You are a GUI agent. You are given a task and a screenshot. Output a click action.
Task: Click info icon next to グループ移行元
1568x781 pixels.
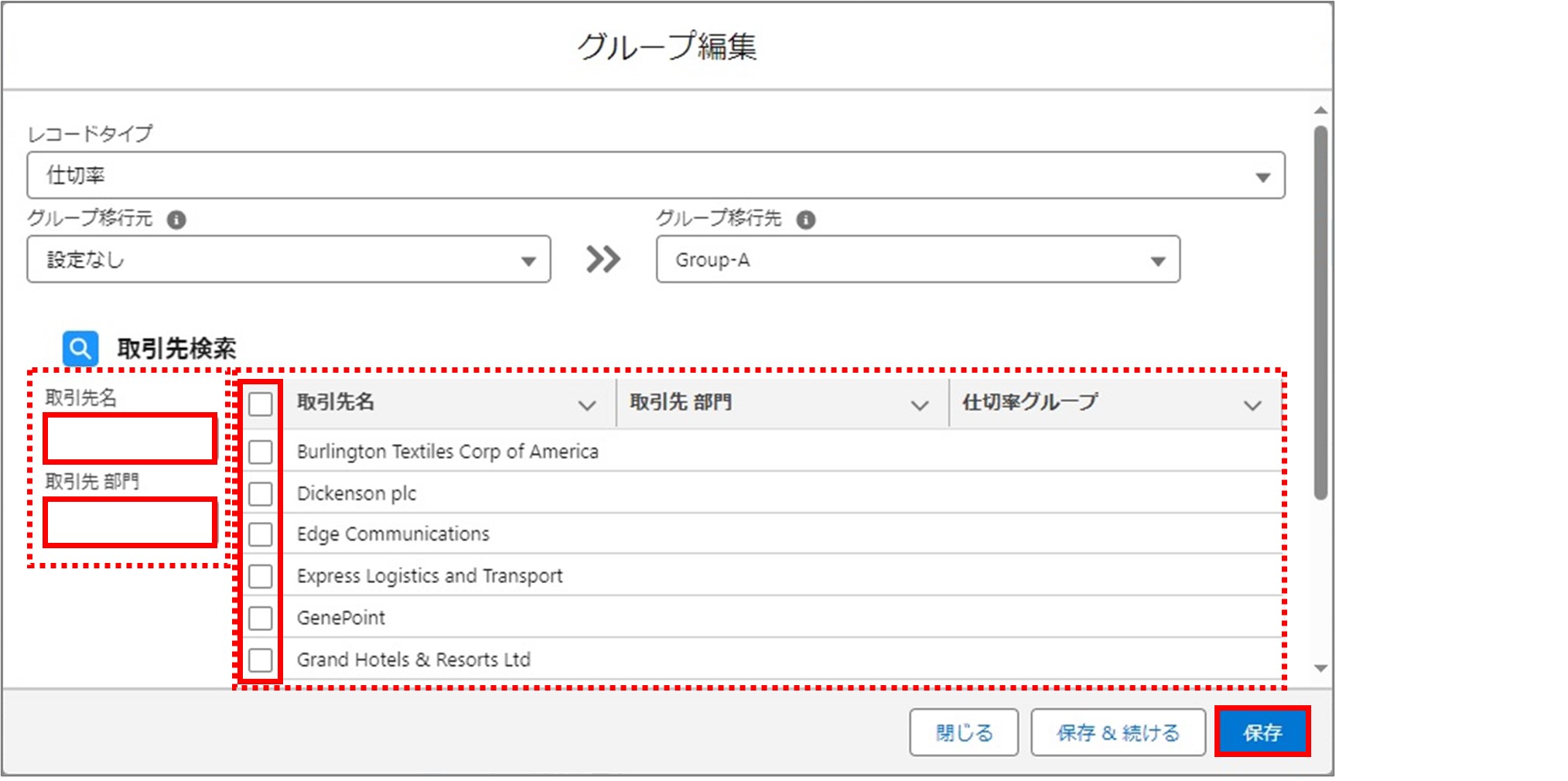pyautogui.click(x=176, y=220)
